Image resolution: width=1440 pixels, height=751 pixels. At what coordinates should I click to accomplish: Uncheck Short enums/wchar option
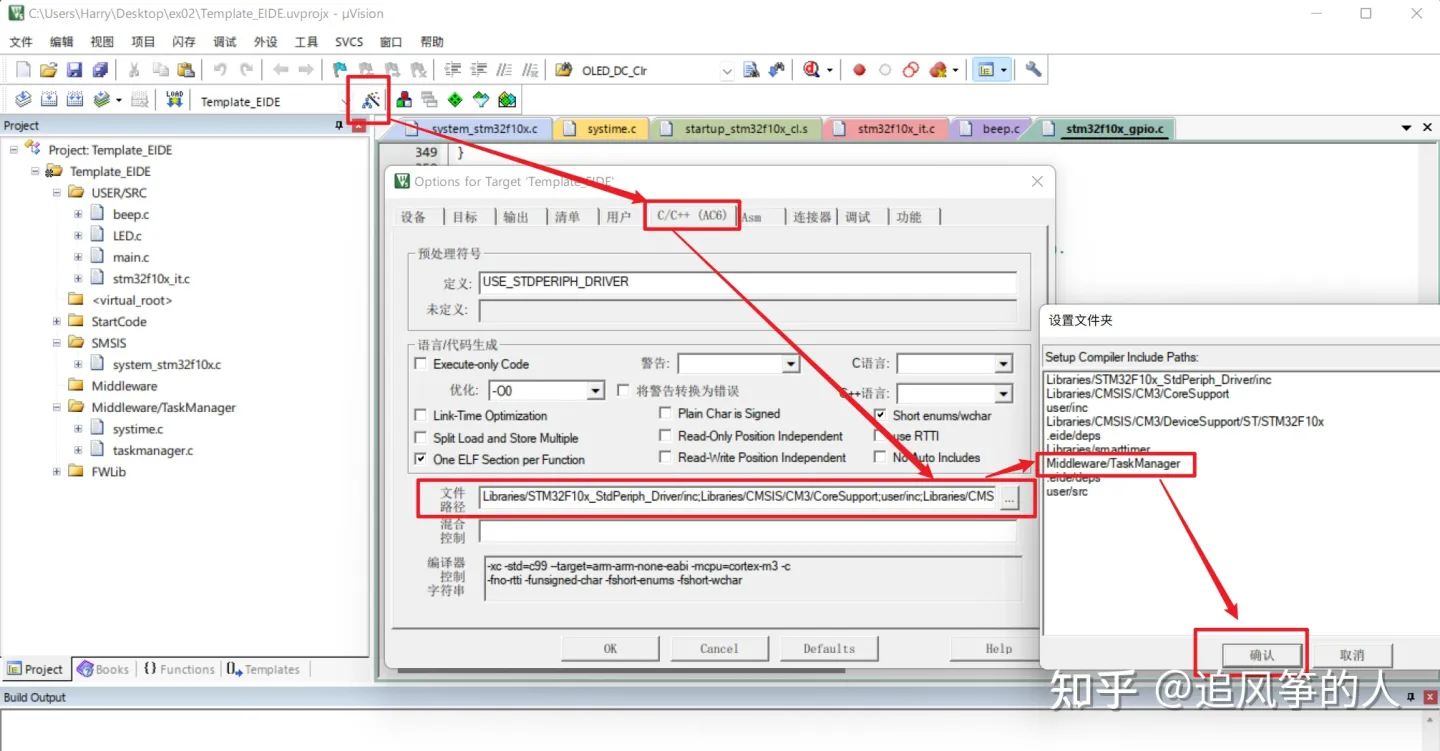(880, 415)
